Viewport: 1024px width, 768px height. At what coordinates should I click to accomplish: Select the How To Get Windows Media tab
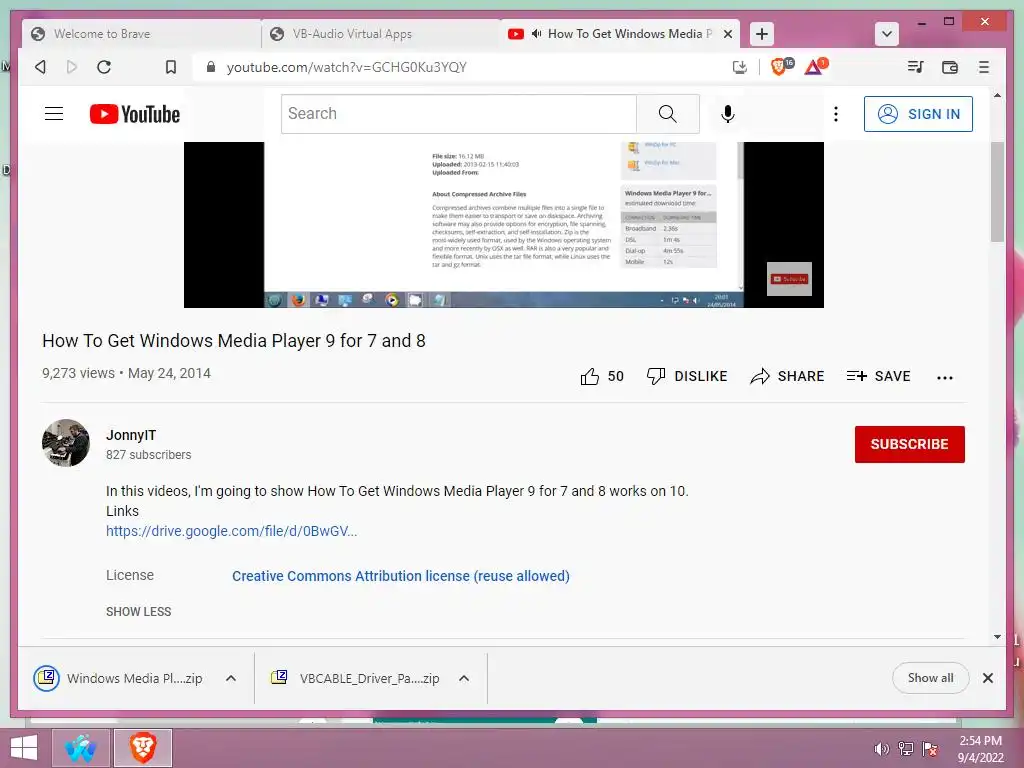click(620, 34)
